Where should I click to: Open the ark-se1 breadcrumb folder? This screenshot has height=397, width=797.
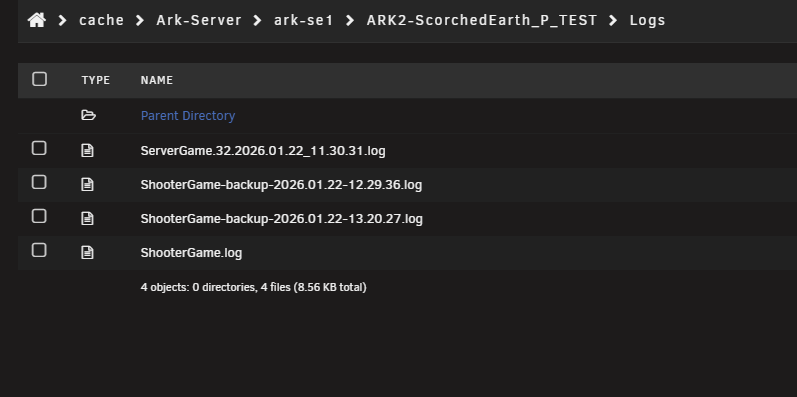click(x=303, y=20)
